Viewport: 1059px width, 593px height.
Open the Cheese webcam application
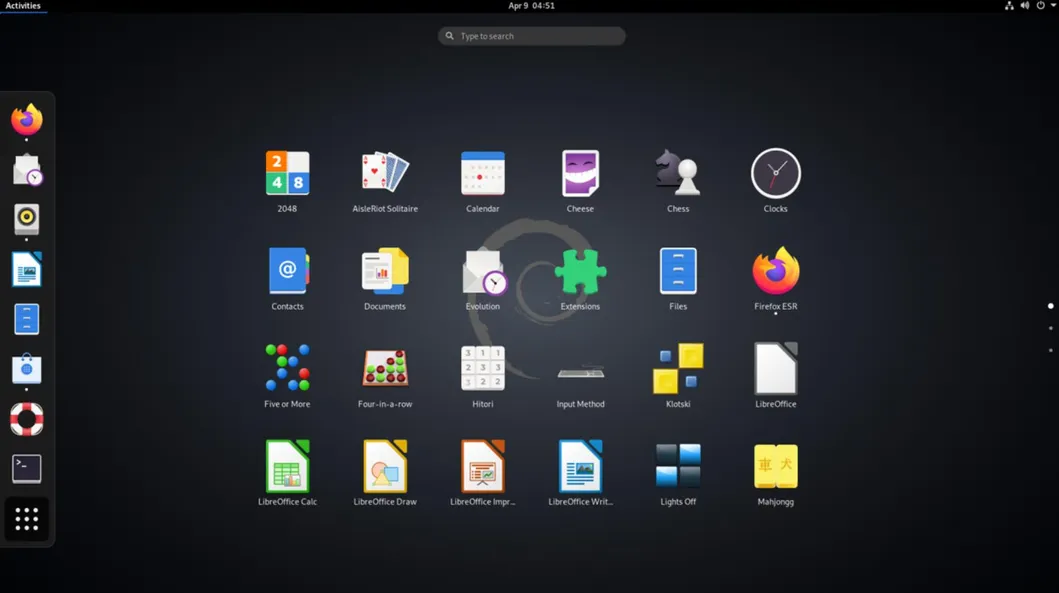(580, 172)
